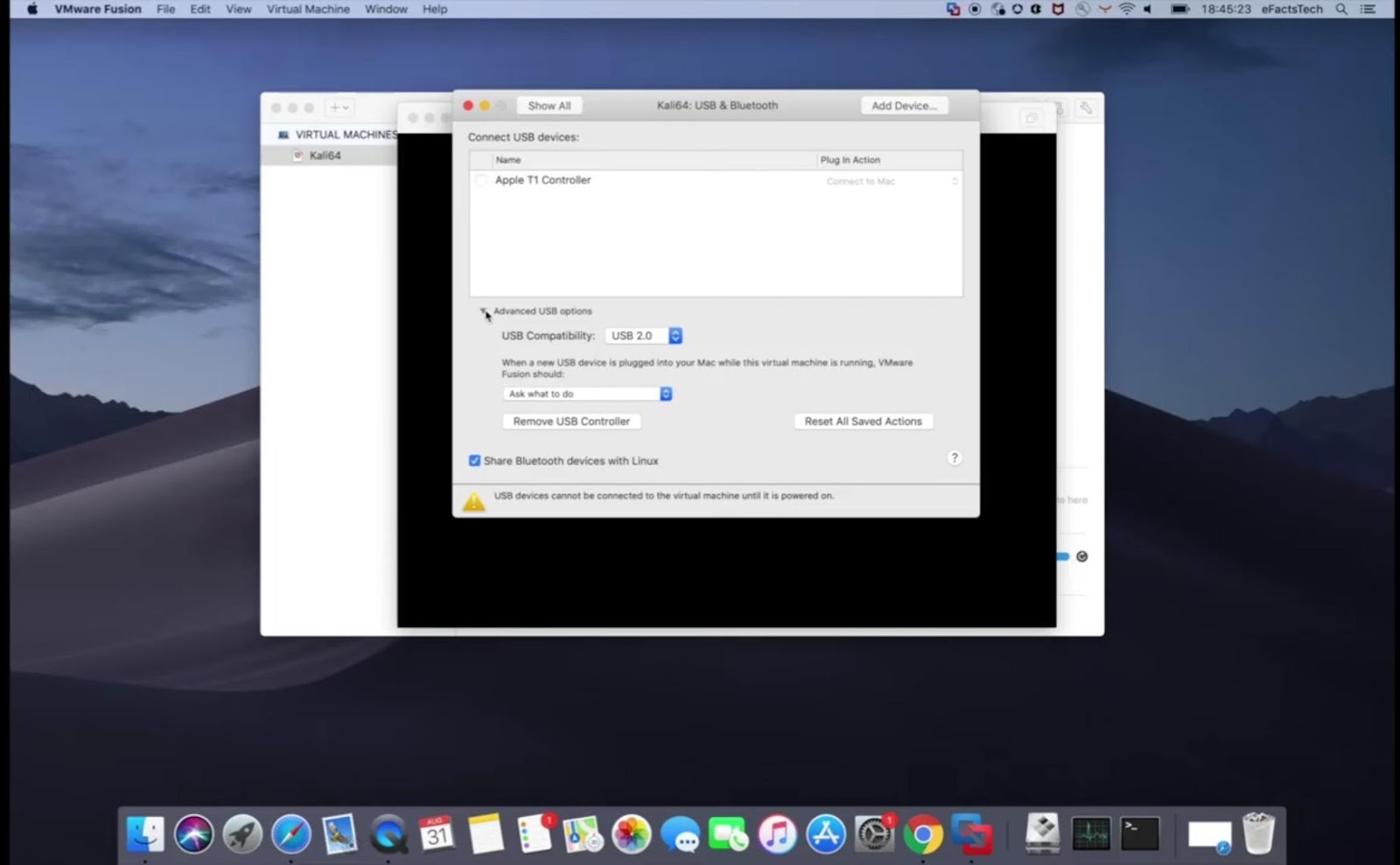Screen dimensions: 1400x865
Task: Open Connect to Mac plug-in action dropdown
Action: click(892, 181)
